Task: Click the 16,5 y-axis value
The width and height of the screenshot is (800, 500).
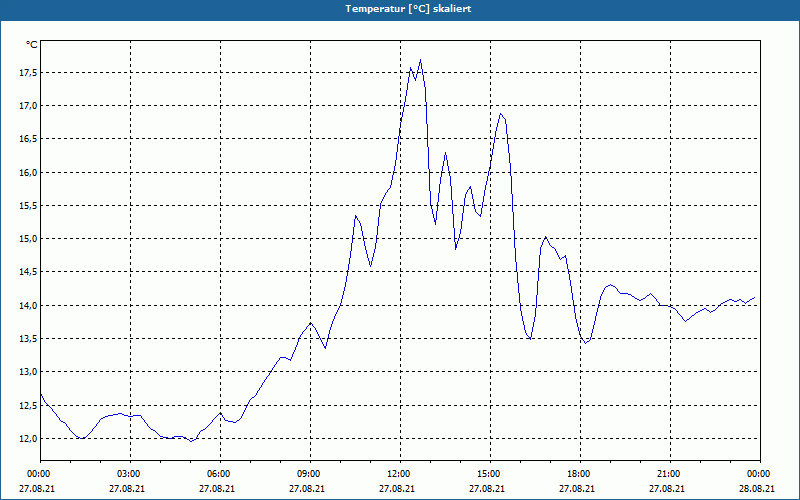Action: point(28,139)
